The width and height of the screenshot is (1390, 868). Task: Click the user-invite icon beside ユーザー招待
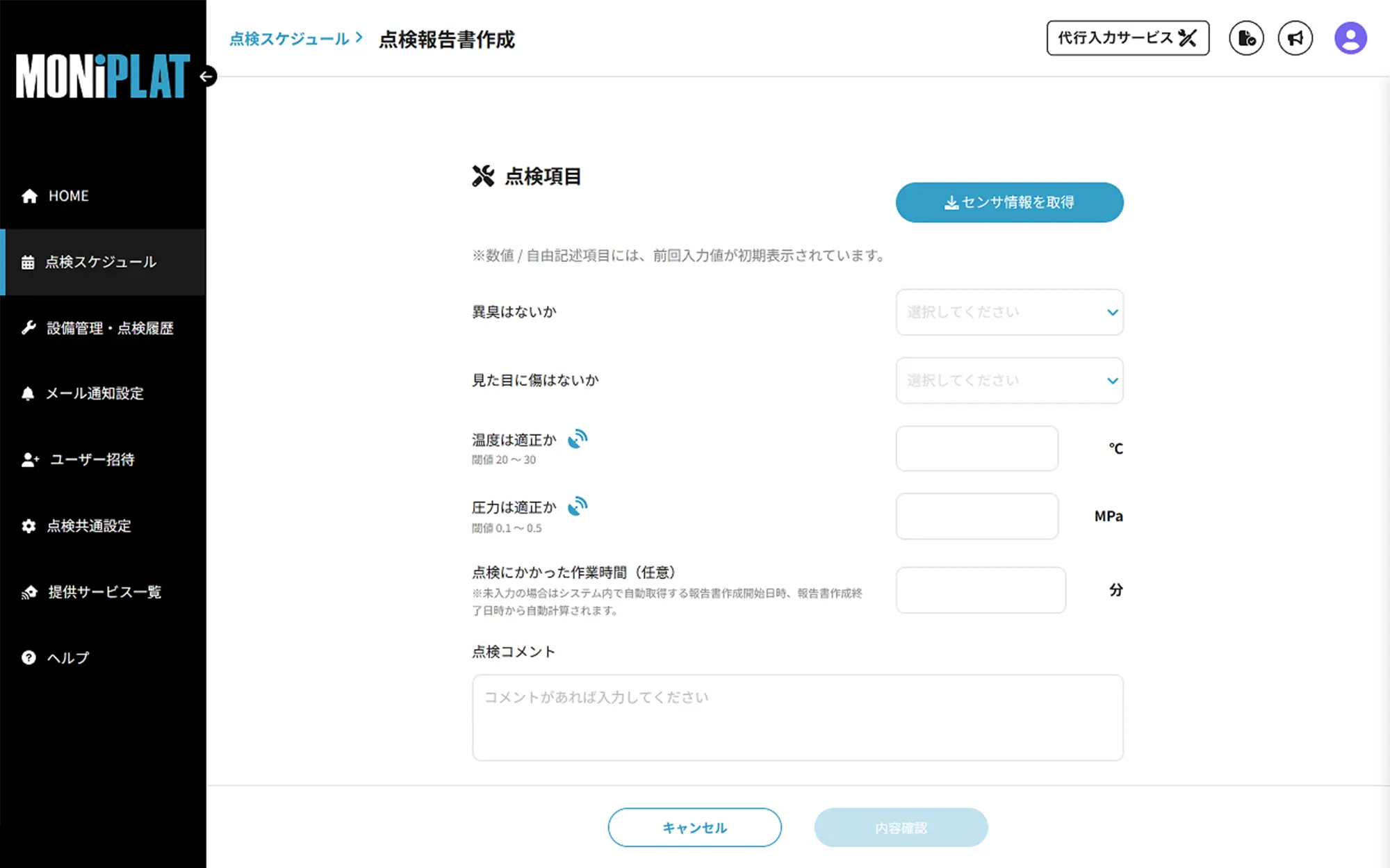[28, 459]
